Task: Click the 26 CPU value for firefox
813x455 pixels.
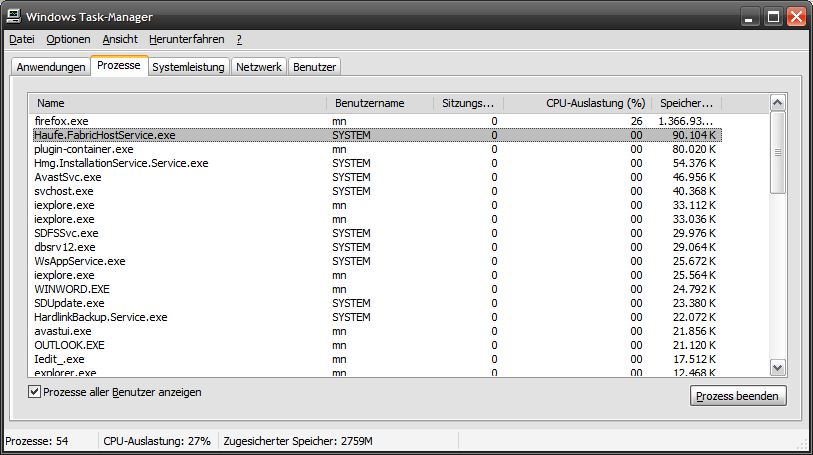Action: [x=637, y=121]
